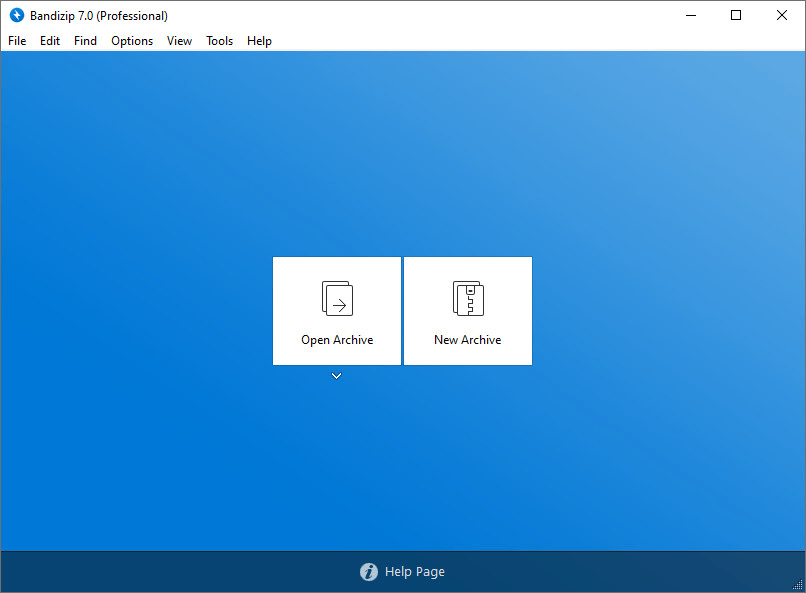This screenshot has width=806, height=593.
Task: Click the info icon beside Help Page
Action: tap(369, 571)
